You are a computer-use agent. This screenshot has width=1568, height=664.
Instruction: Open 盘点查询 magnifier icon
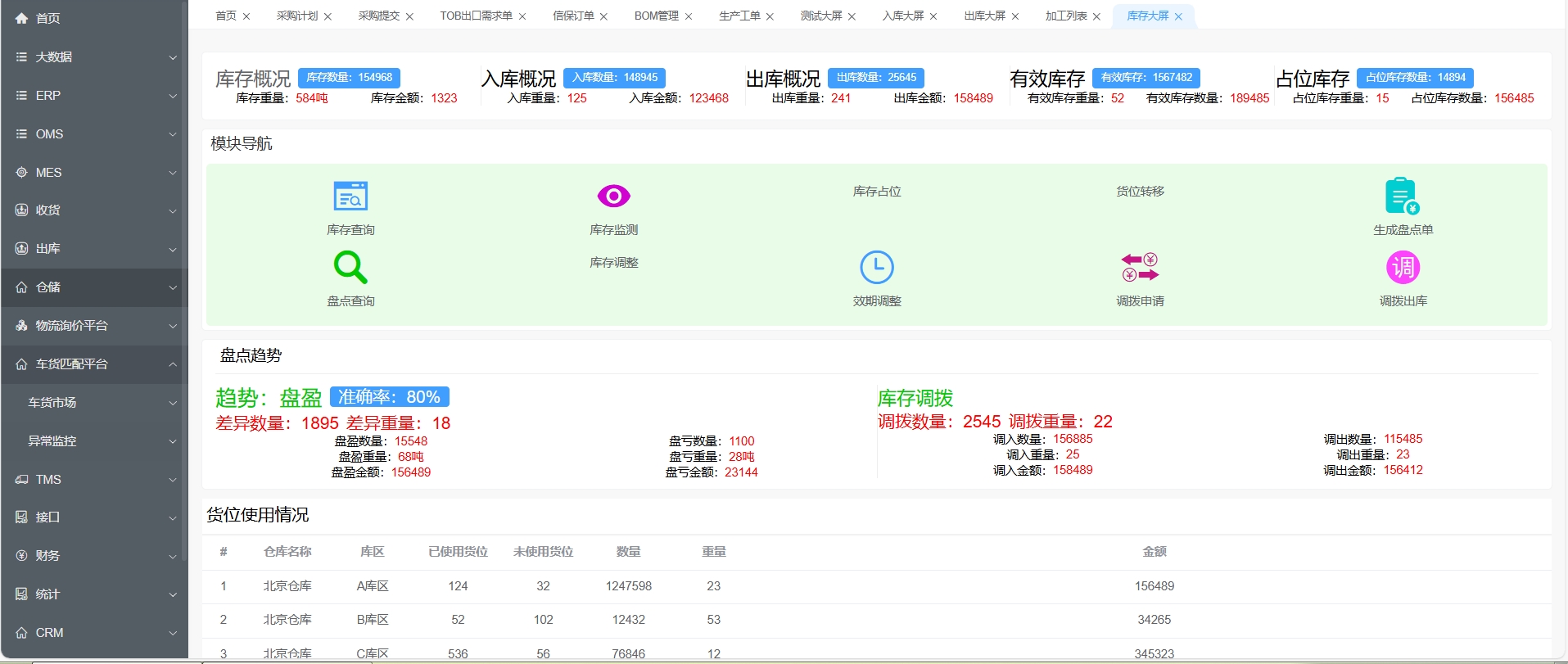coord(350,267)
